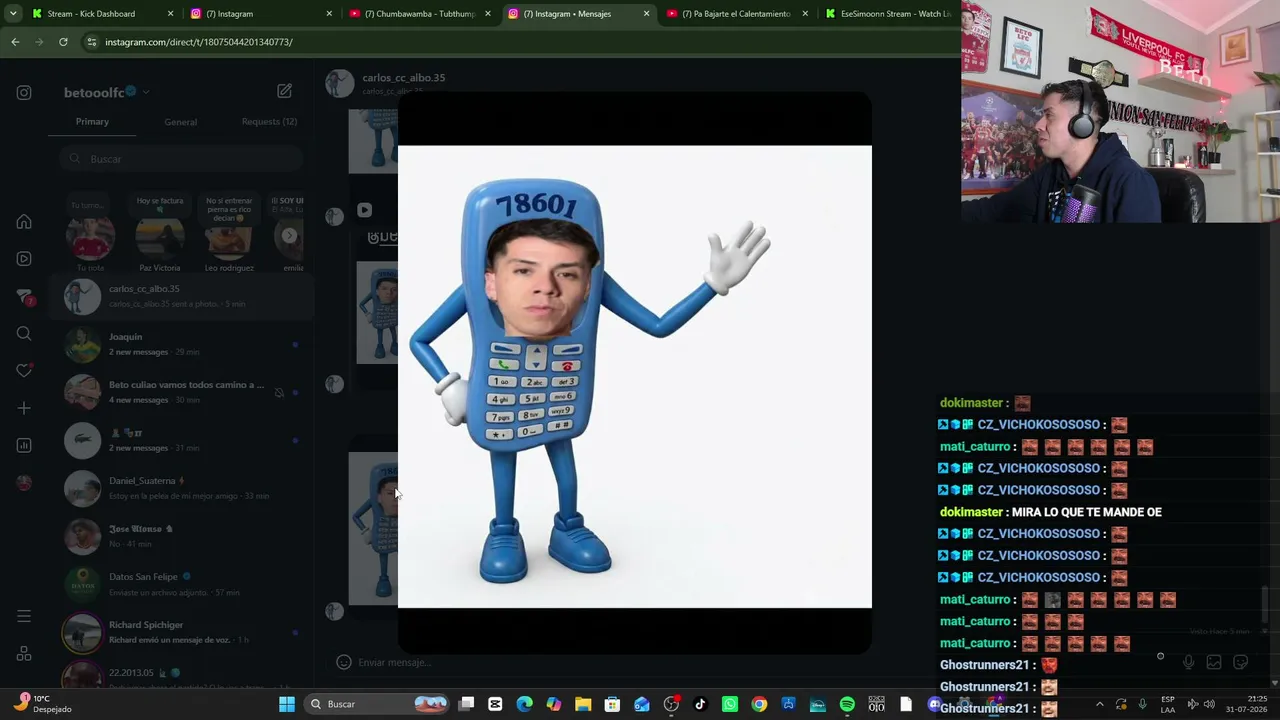Open the Joaquin conversation

pyautogui.click(x=181, y=344)
